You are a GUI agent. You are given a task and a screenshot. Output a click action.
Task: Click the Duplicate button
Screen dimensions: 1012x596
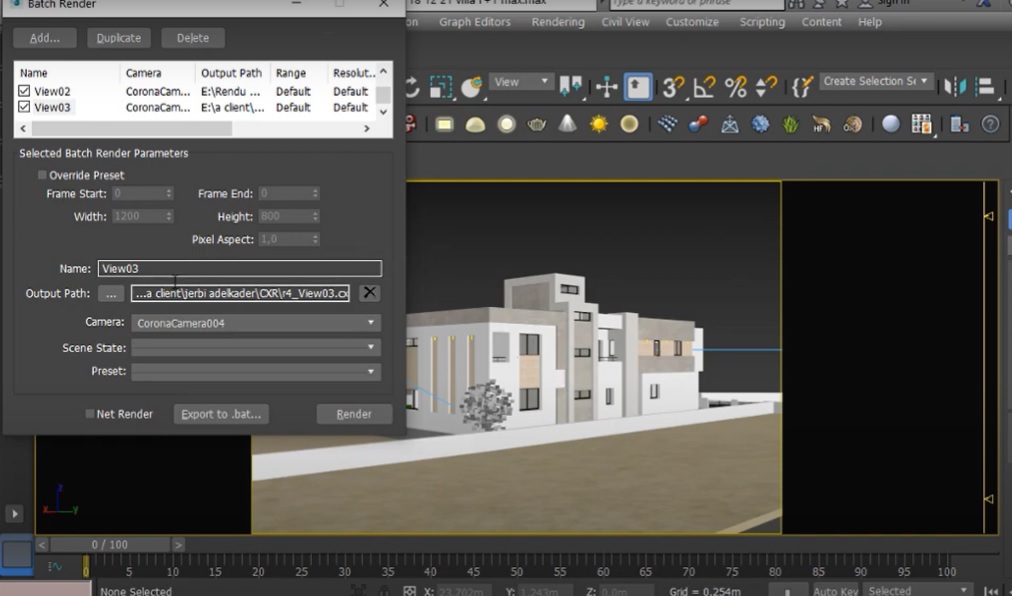[x=119, y=38]
